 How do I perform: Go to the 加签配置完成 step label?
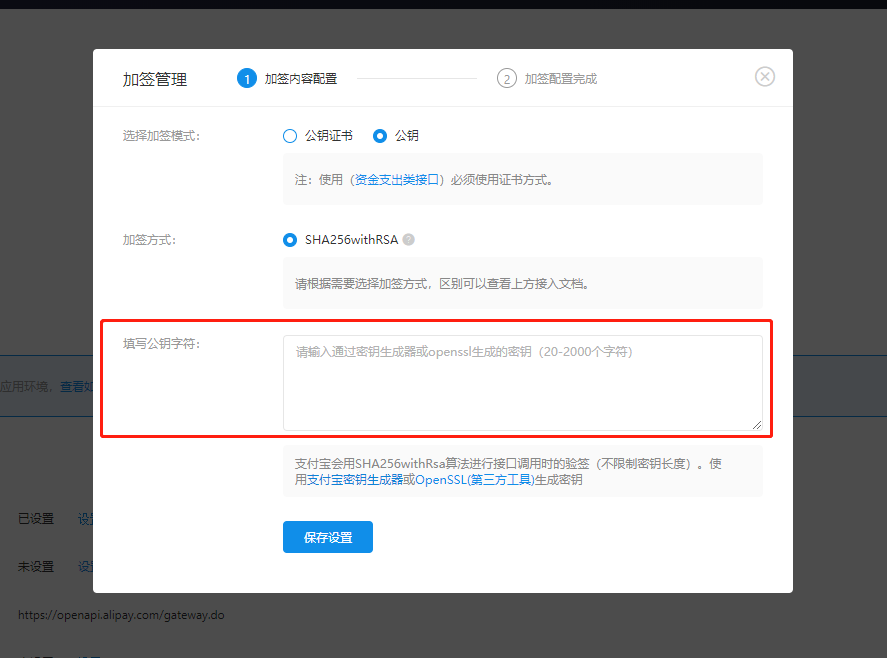click(561, 78)
